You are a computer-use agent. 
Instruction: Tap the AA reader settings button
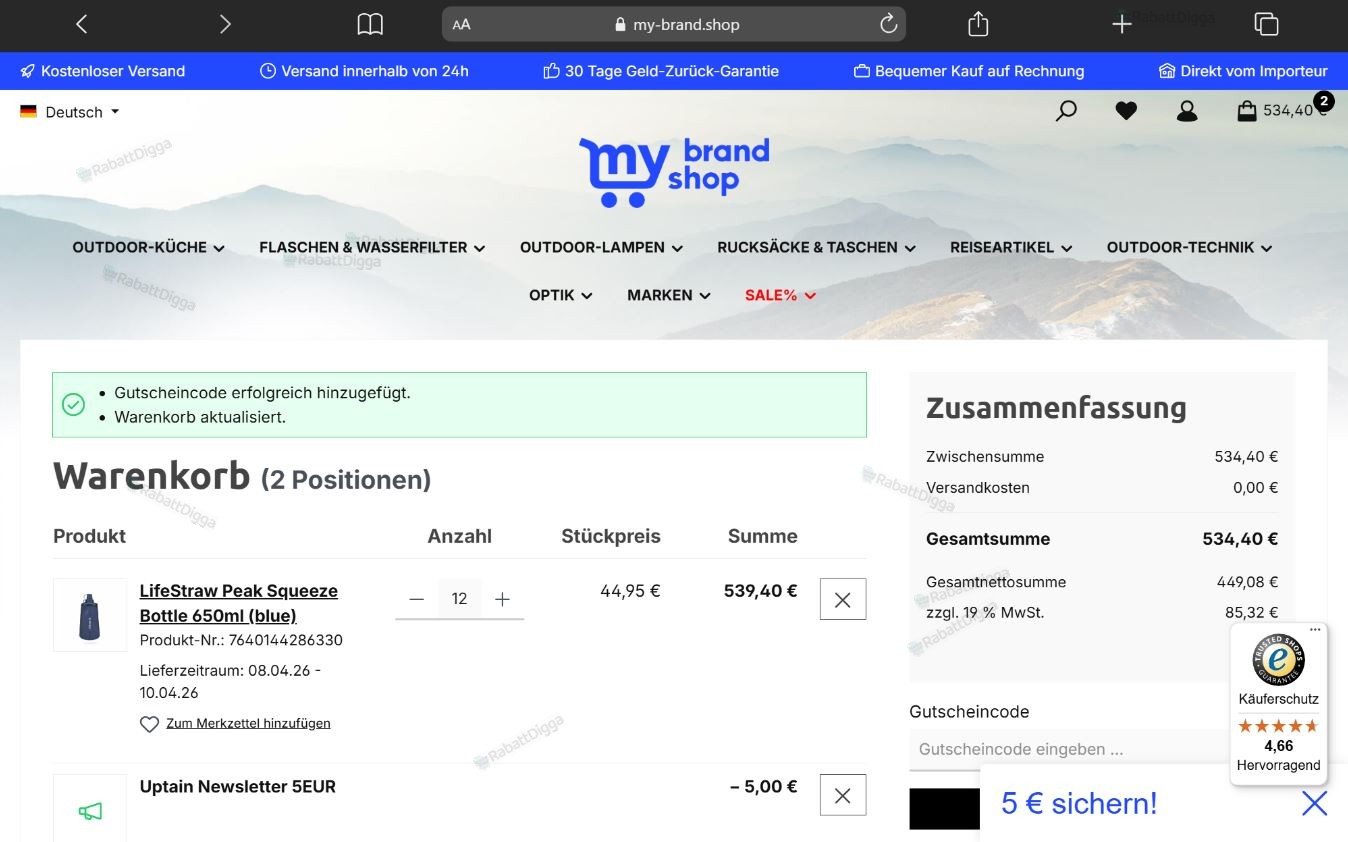tap(461, 25)
